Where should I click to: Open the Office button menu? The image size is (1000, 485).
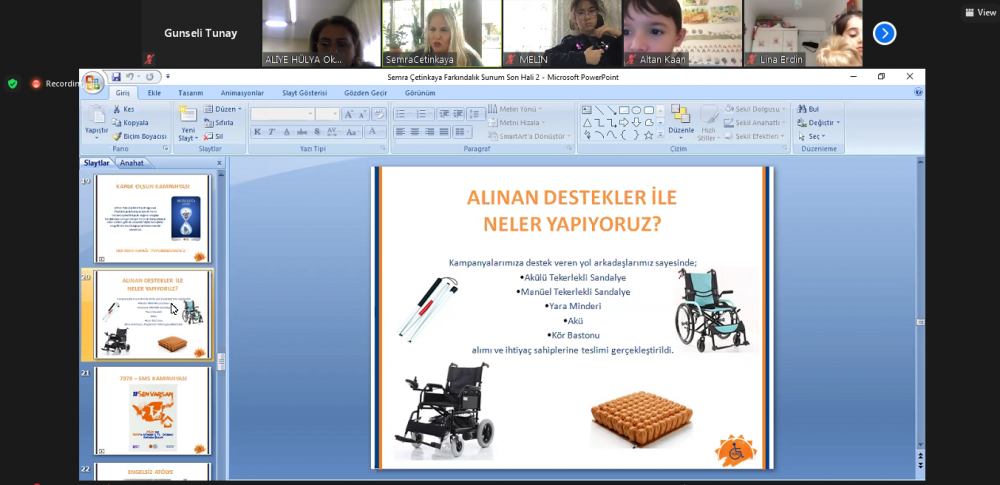point(92,82)
